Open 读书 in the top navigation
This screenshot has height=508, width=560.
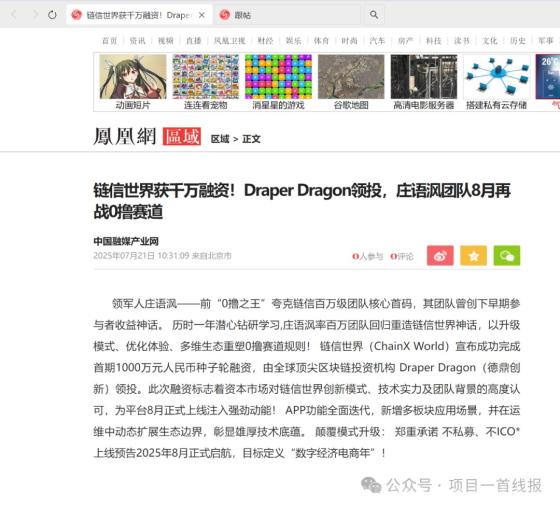click(462, 41)
